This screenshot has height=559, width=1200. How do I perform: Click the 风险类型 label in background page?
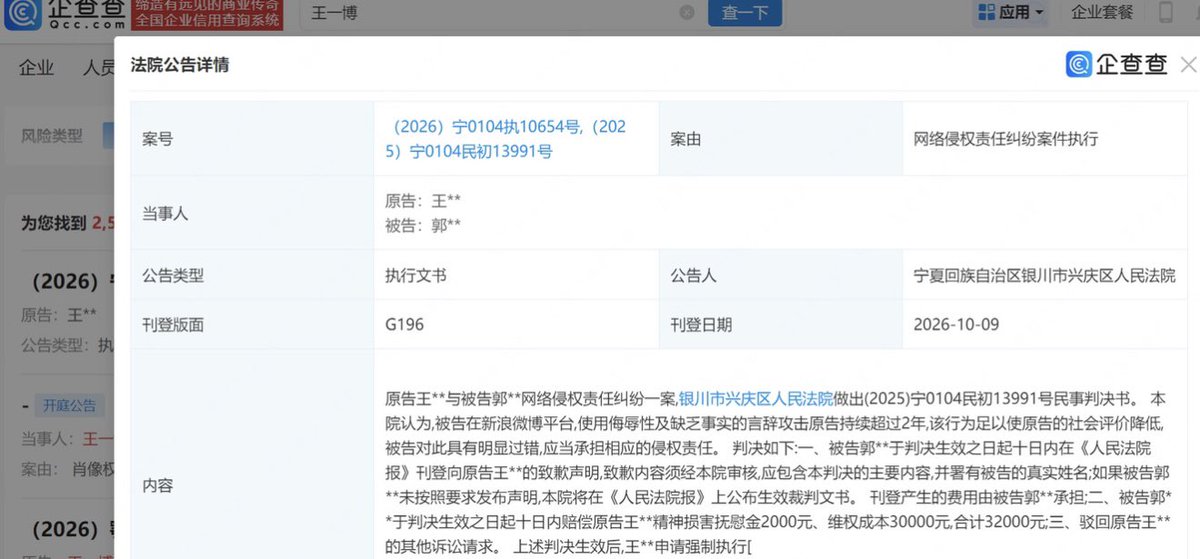tap(52, 136)
